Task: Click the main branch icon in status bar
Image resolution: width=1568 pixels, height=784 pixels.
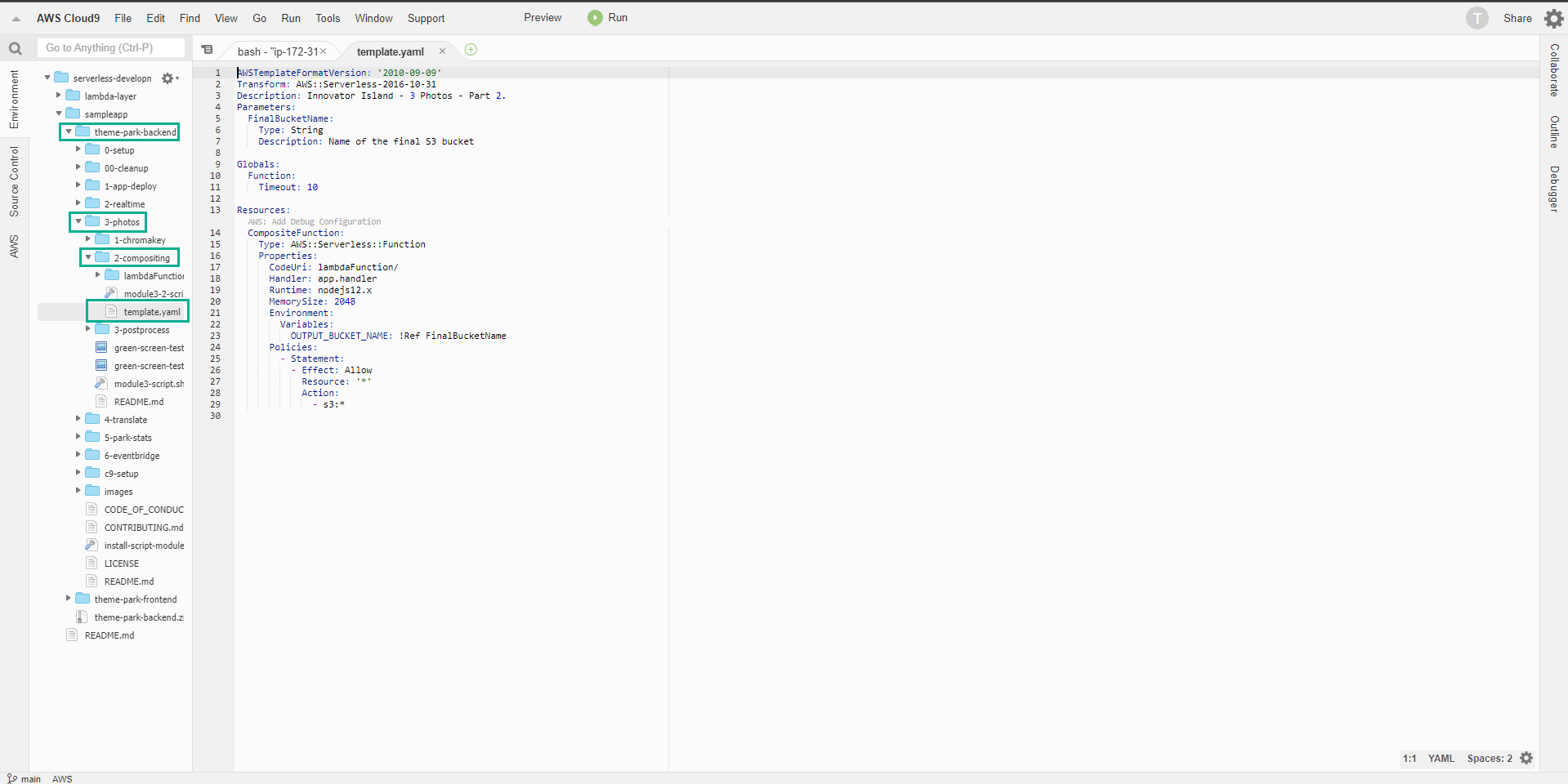Action: [x=12, y=778]
